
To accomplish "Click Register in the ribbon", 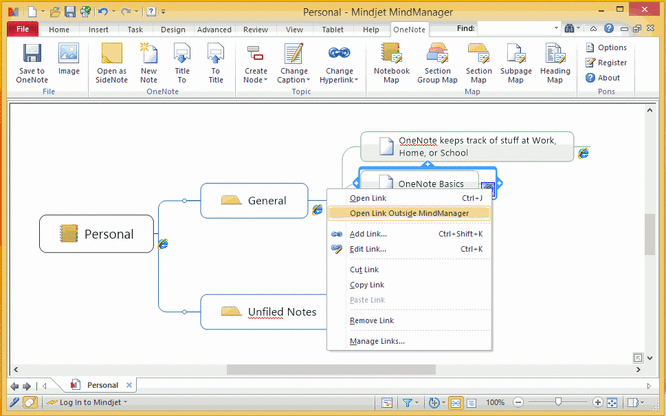I will (606, 63).
